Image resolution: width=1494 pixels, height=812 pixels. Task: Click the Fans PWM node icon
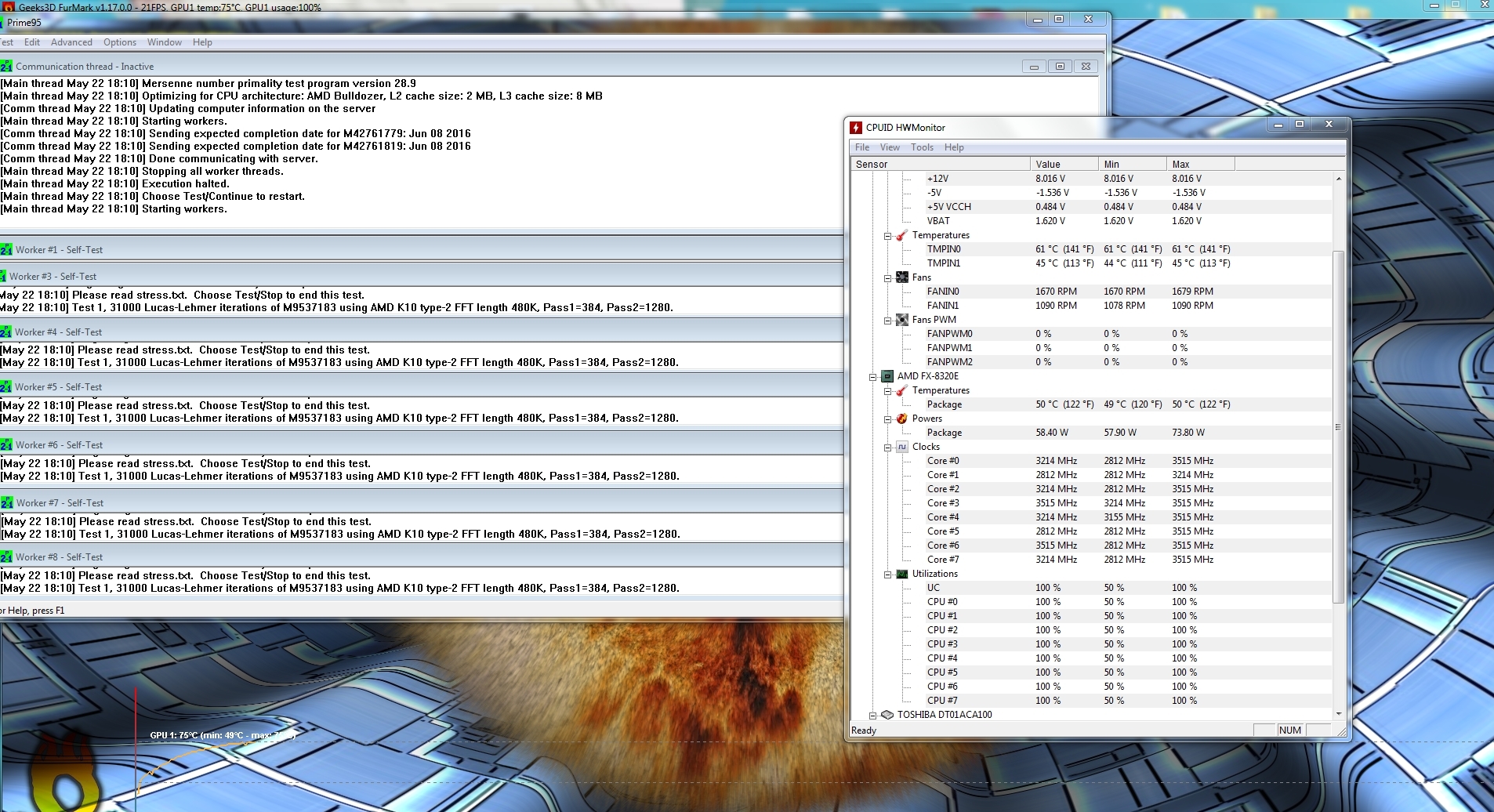click(902, 320)
